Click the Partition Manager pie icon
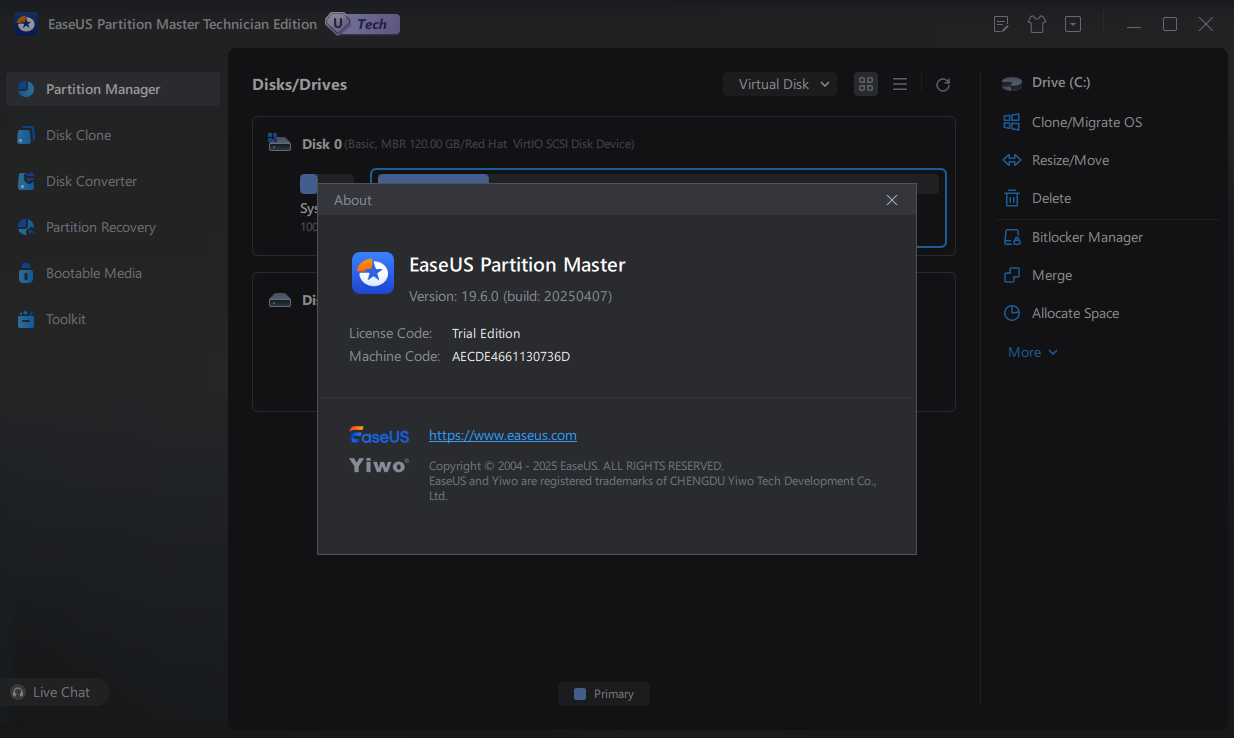The height and width of the screenshot is (738, 1234). tap(26, 89)
